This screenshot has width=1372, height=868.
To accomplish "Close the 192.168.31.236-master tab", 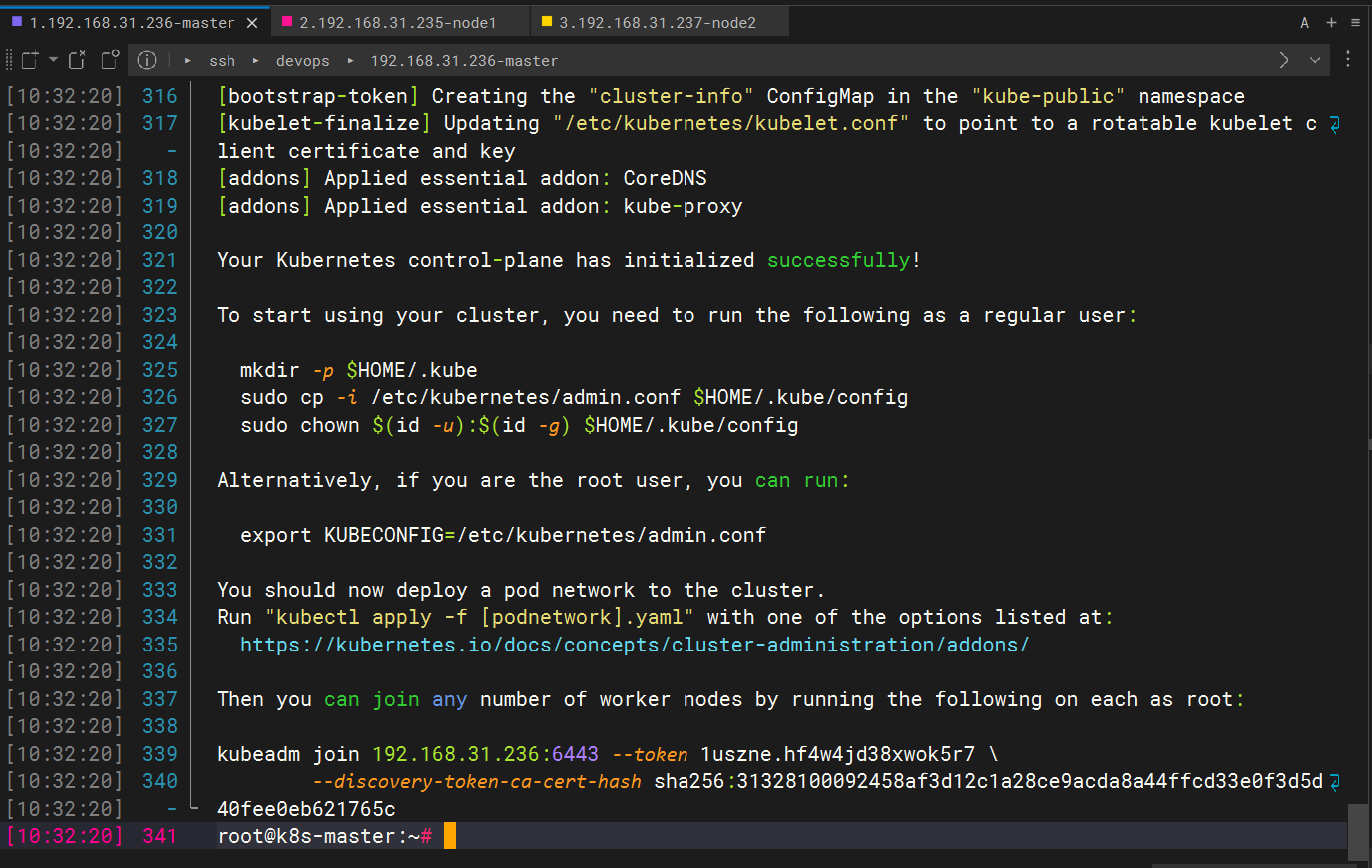I will click(x=252, y=22).
